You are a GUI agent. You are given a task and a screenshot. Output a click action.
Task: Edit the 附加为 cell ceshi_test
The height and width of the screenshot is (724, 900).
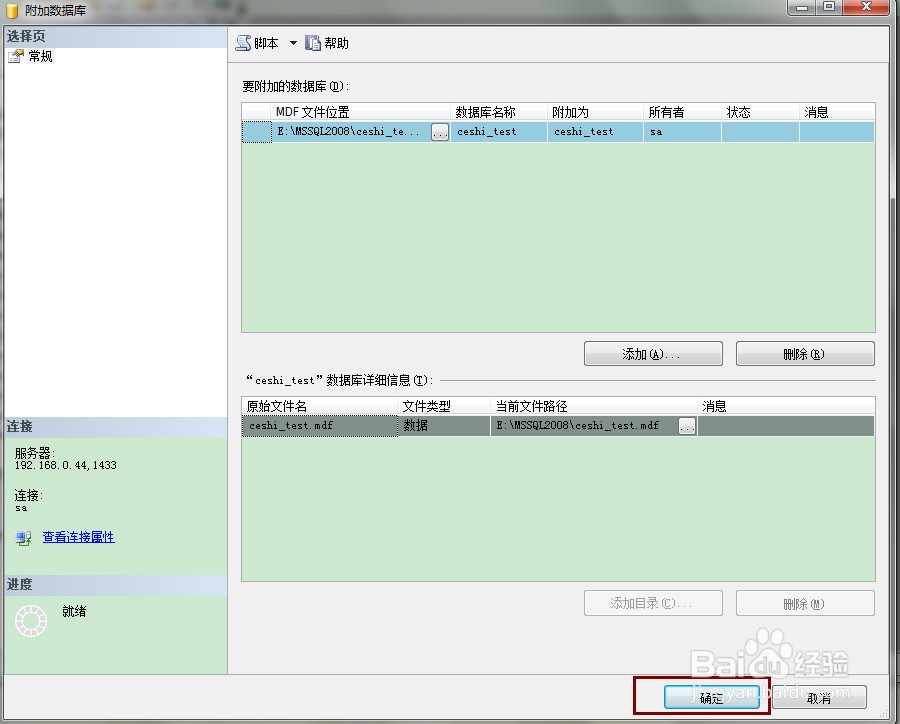[x=595, y=131]
